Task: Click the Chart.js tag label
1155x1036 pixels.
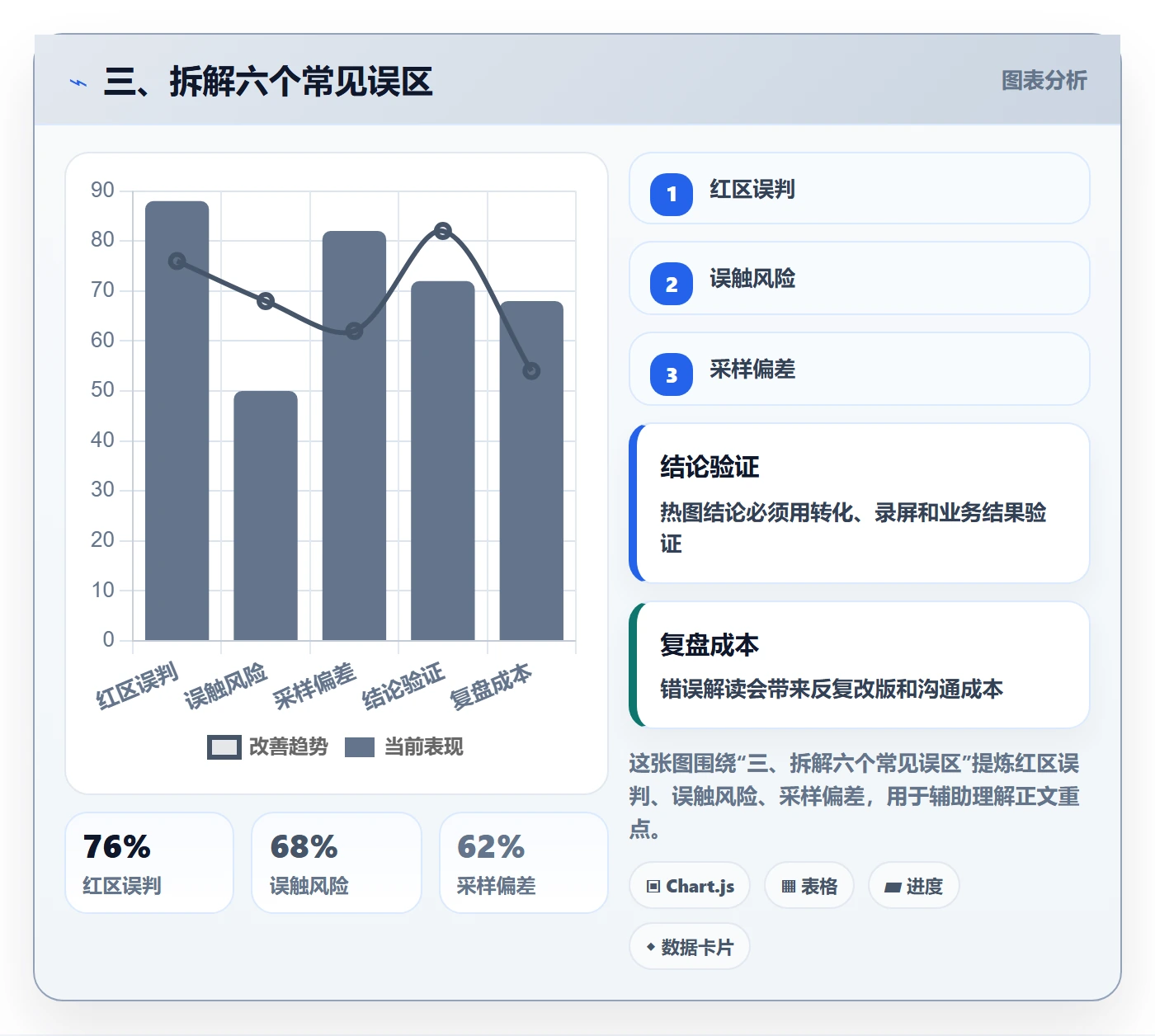Action: pyautogui.click(x=700, y=887)
